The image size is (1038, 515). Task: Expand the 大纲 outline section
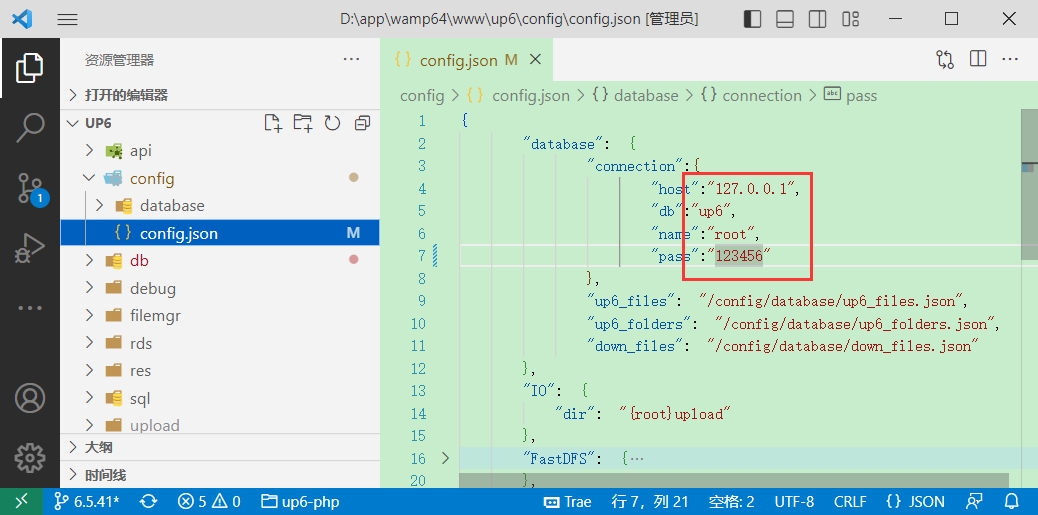(99, 447)
